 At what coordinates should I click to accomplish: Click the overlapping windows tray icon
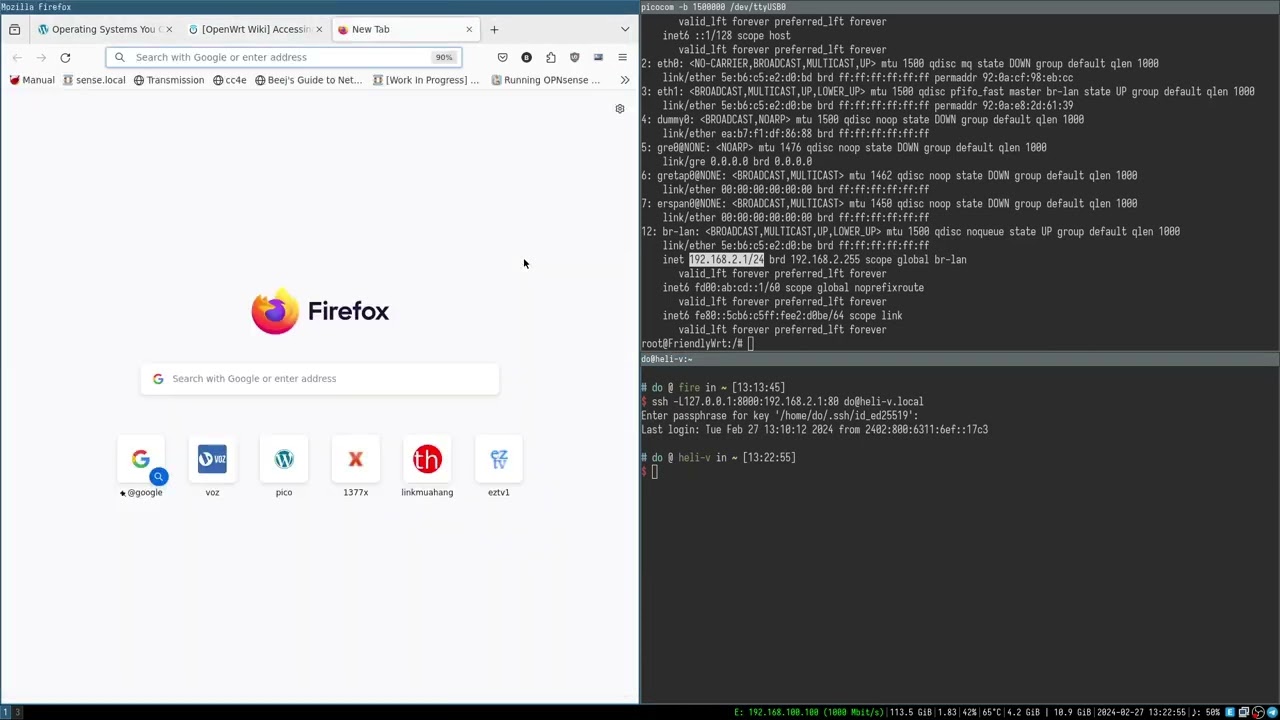(x=1245, y=713)
